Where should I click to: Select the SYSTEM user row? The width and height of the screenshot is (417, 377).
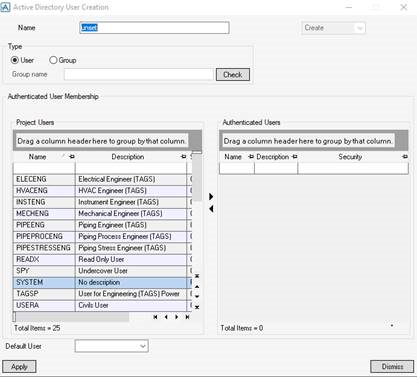(x=103, y=282)
